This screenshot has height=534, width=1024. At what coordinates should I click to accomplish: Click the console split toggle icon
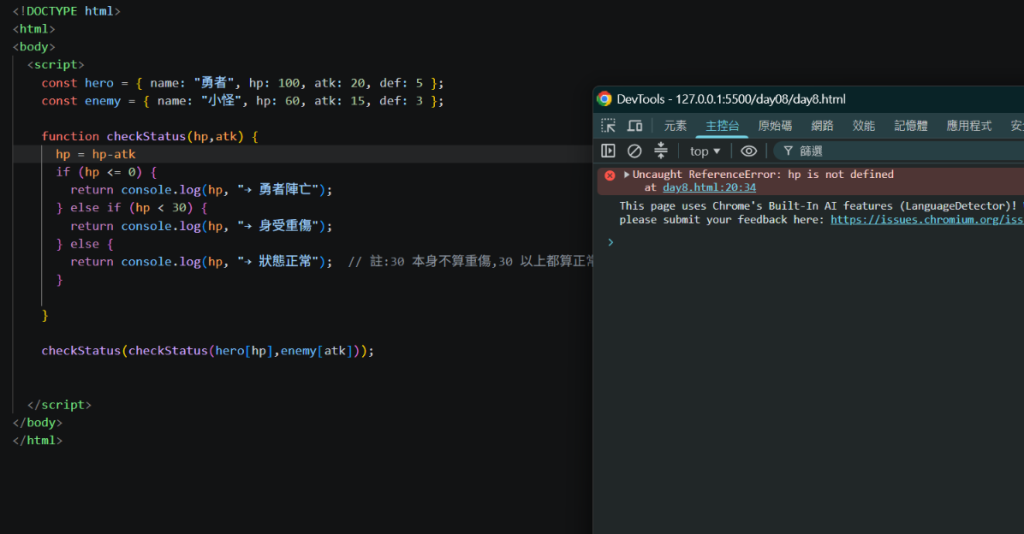(x=661, y=151)
